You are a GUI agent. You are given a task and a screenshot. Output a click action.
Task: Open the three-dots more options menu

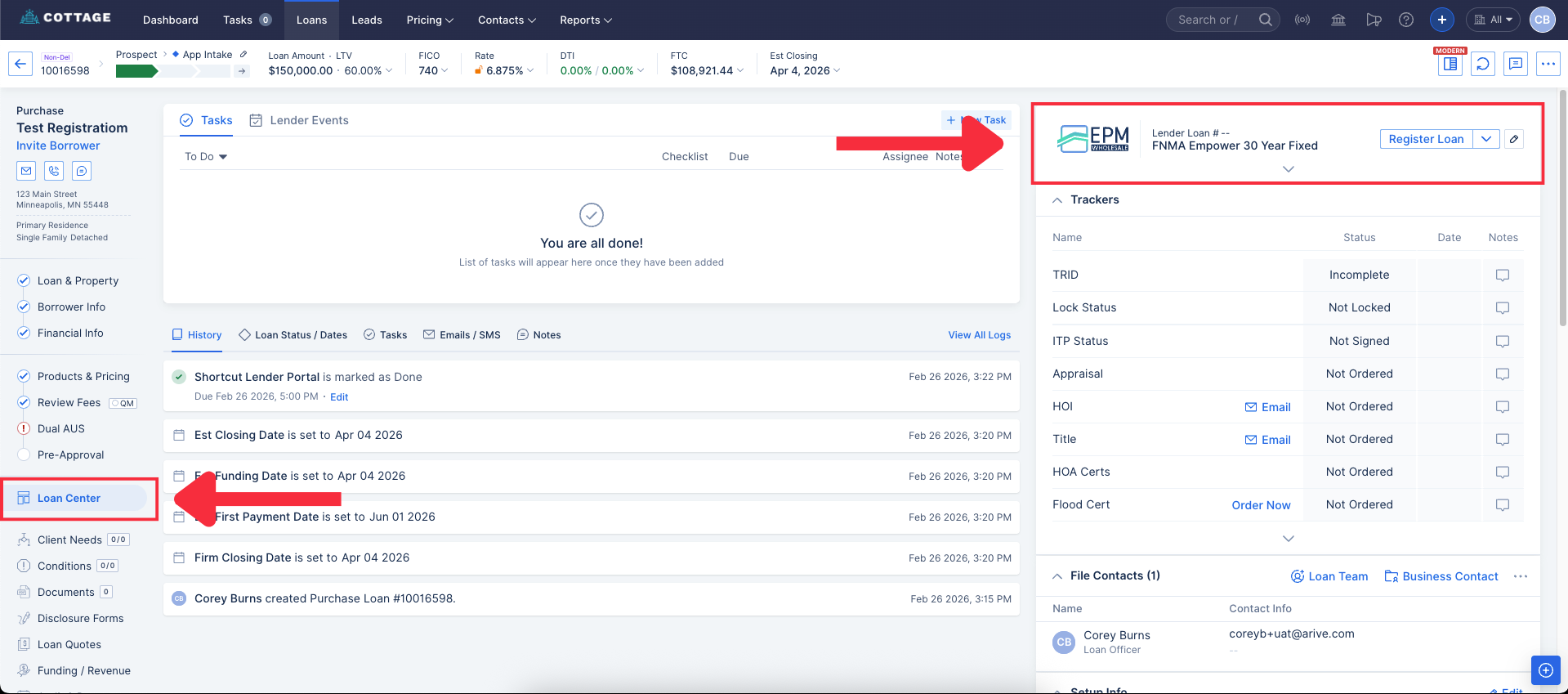point(1548,64)
